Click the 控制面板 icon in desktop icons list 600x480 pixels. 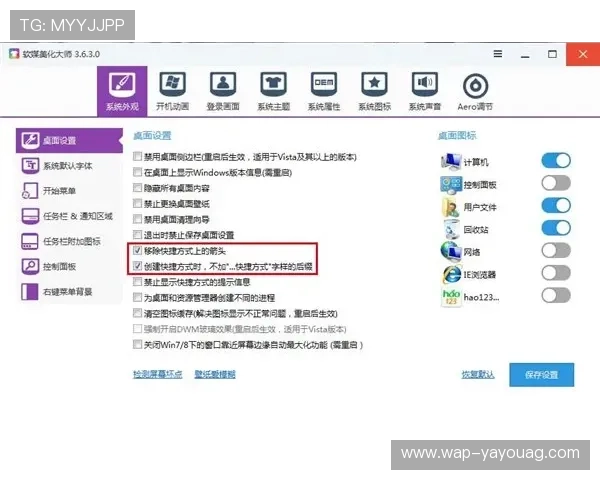click(x=451, y=184)
